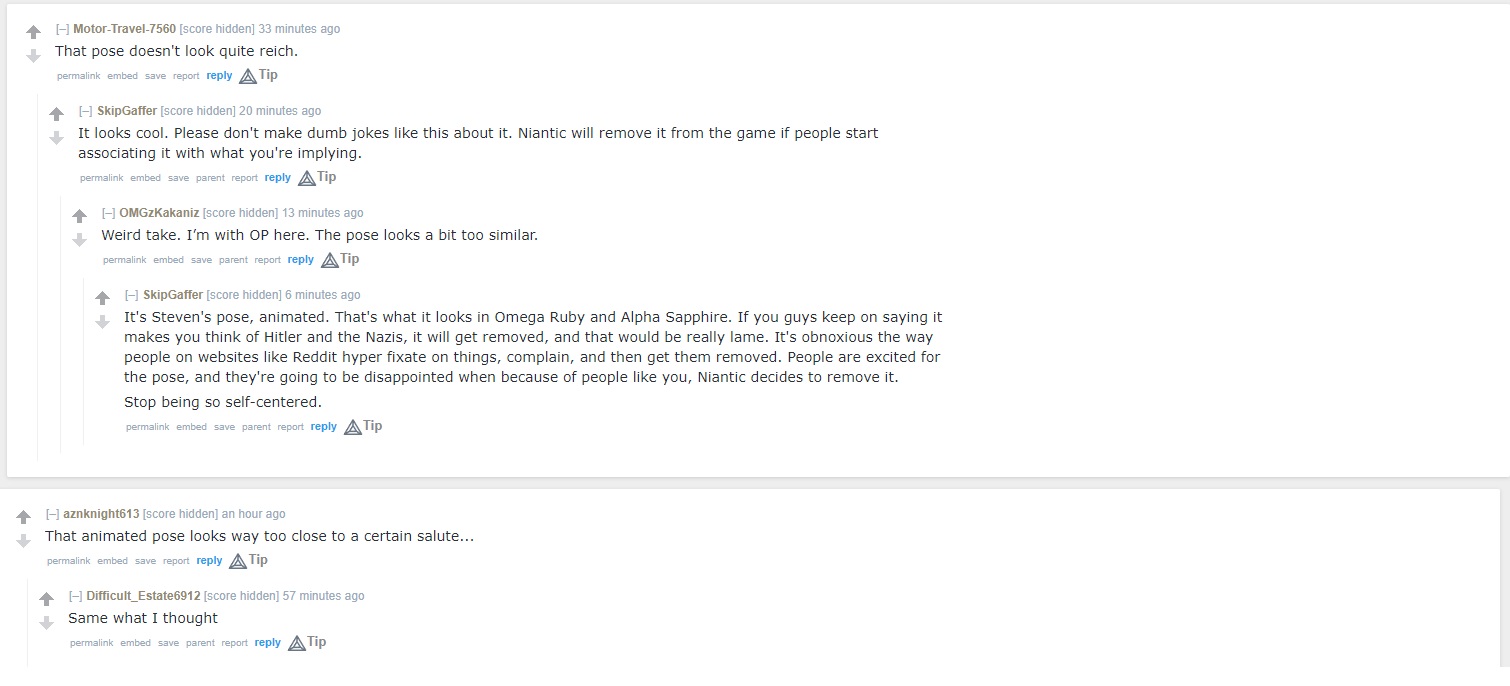Image resolution: width=1510 pixels, height=686 pixels.
Task: Collapse aznknight613's comment thread
Action: pos(52,514)
